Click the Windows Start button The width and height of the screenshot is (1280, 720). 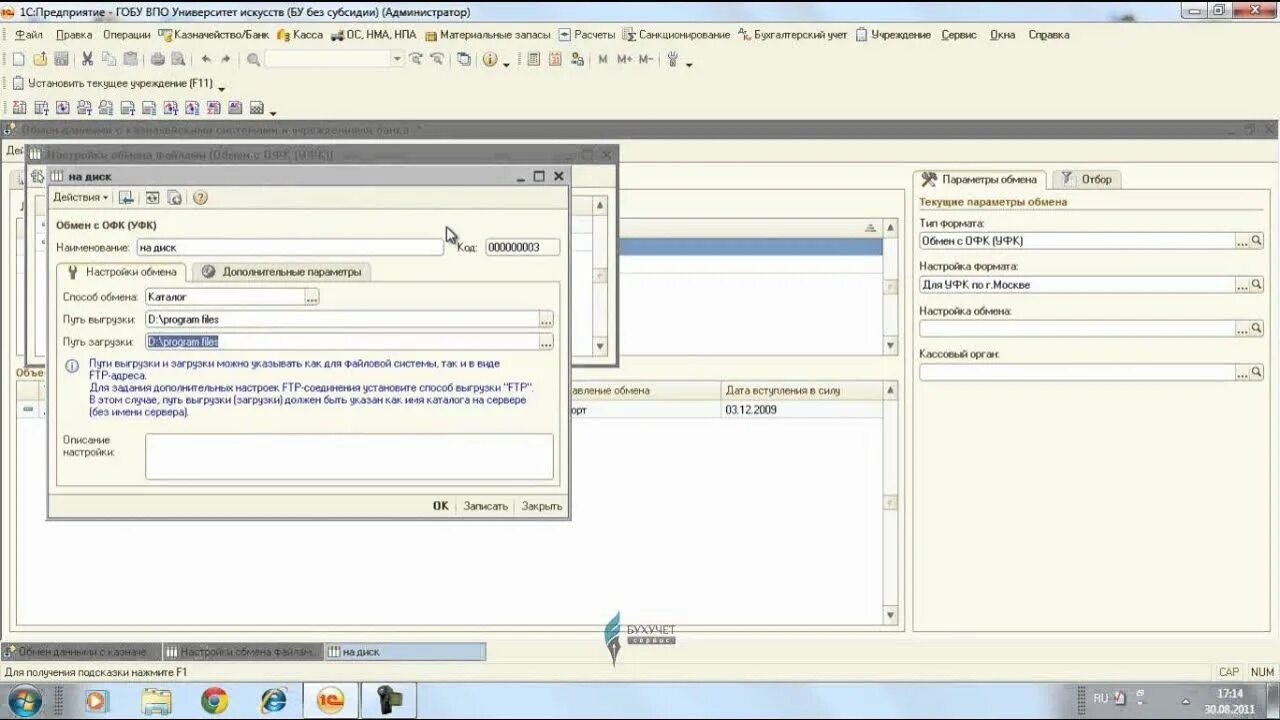tap(25, 701)
